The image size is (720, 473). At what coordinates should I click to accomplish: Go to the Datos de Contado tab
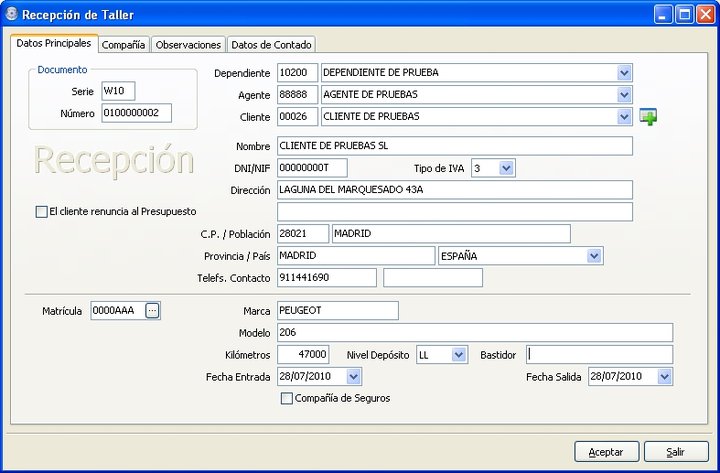pos(271,45)
